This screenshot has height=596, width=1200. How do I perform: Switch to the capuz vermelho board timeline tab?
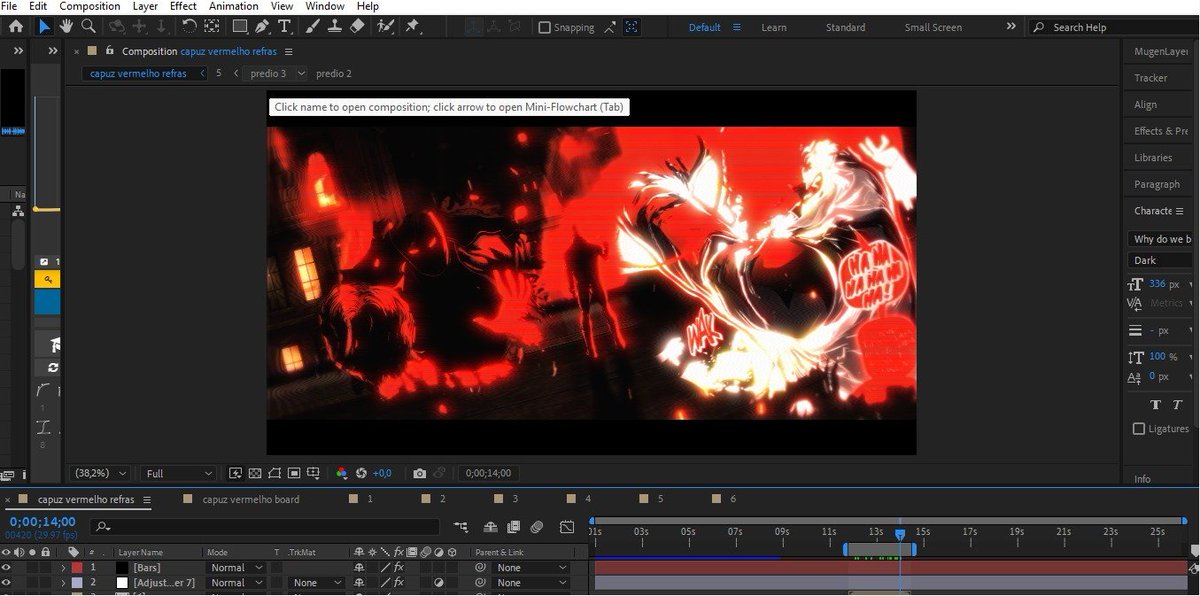(x=250, y=499)
